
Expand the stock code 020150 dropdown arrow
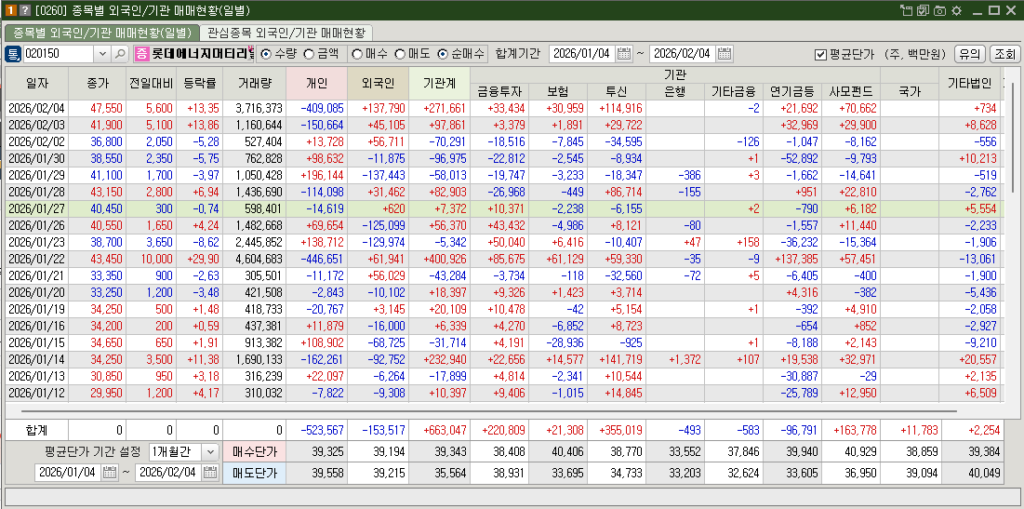[x=103, y=54]
